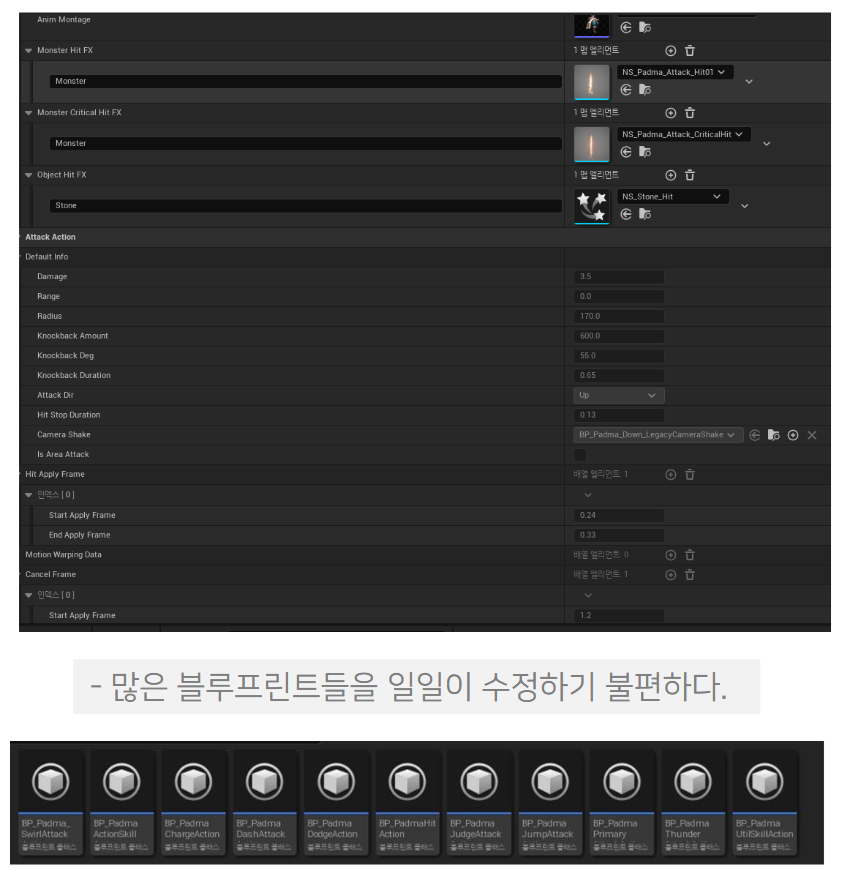Browse to NS_Padma_Attack_Hit01 in Content Browser

click(x=645, y=91)
